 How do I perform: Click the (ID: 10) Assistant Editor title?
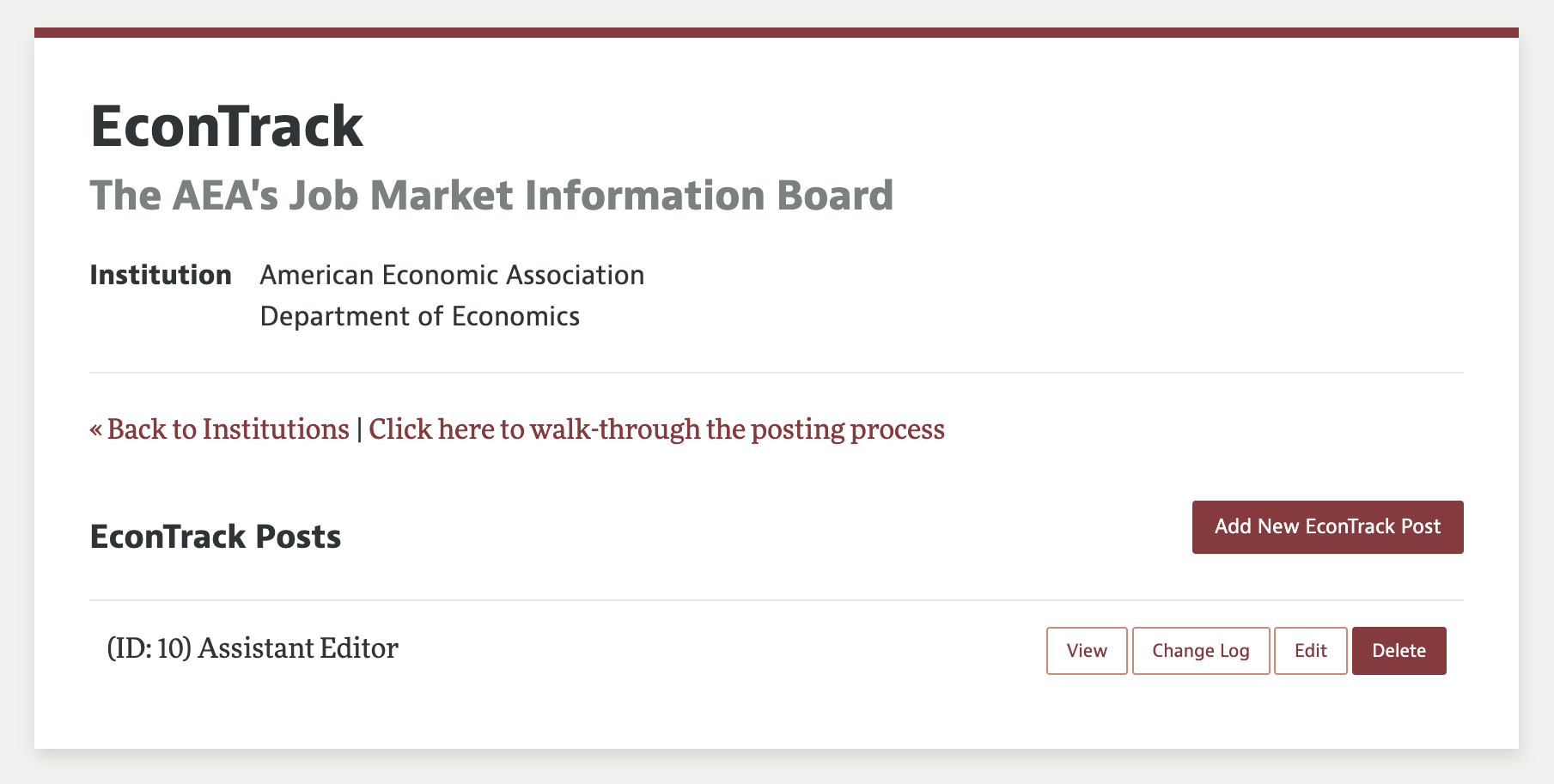pos(253,648)
